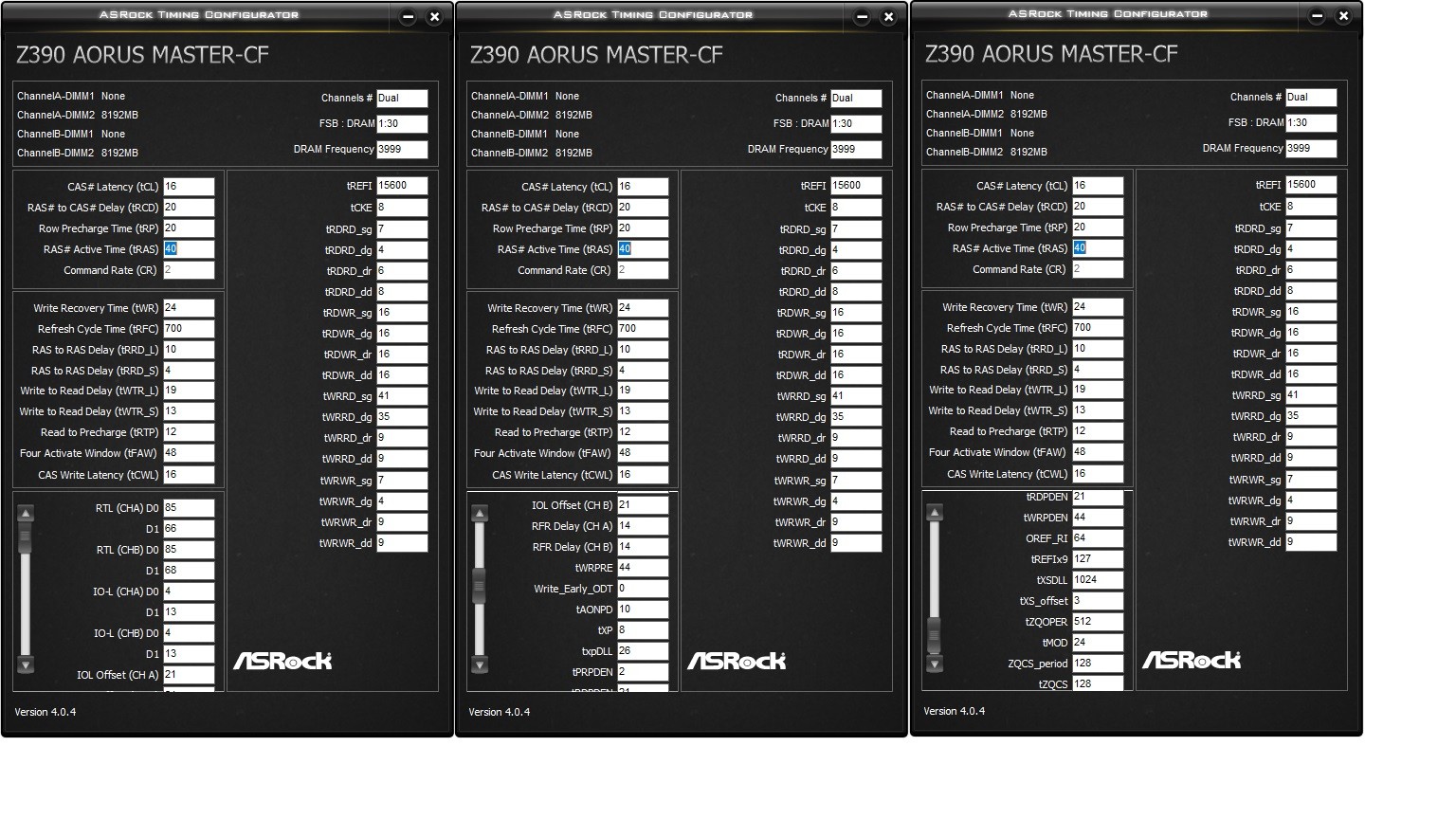Viewport: 1456px width, 819px height.
Task: Click scrollbar thumb in middle window
Action: (480, 586)
